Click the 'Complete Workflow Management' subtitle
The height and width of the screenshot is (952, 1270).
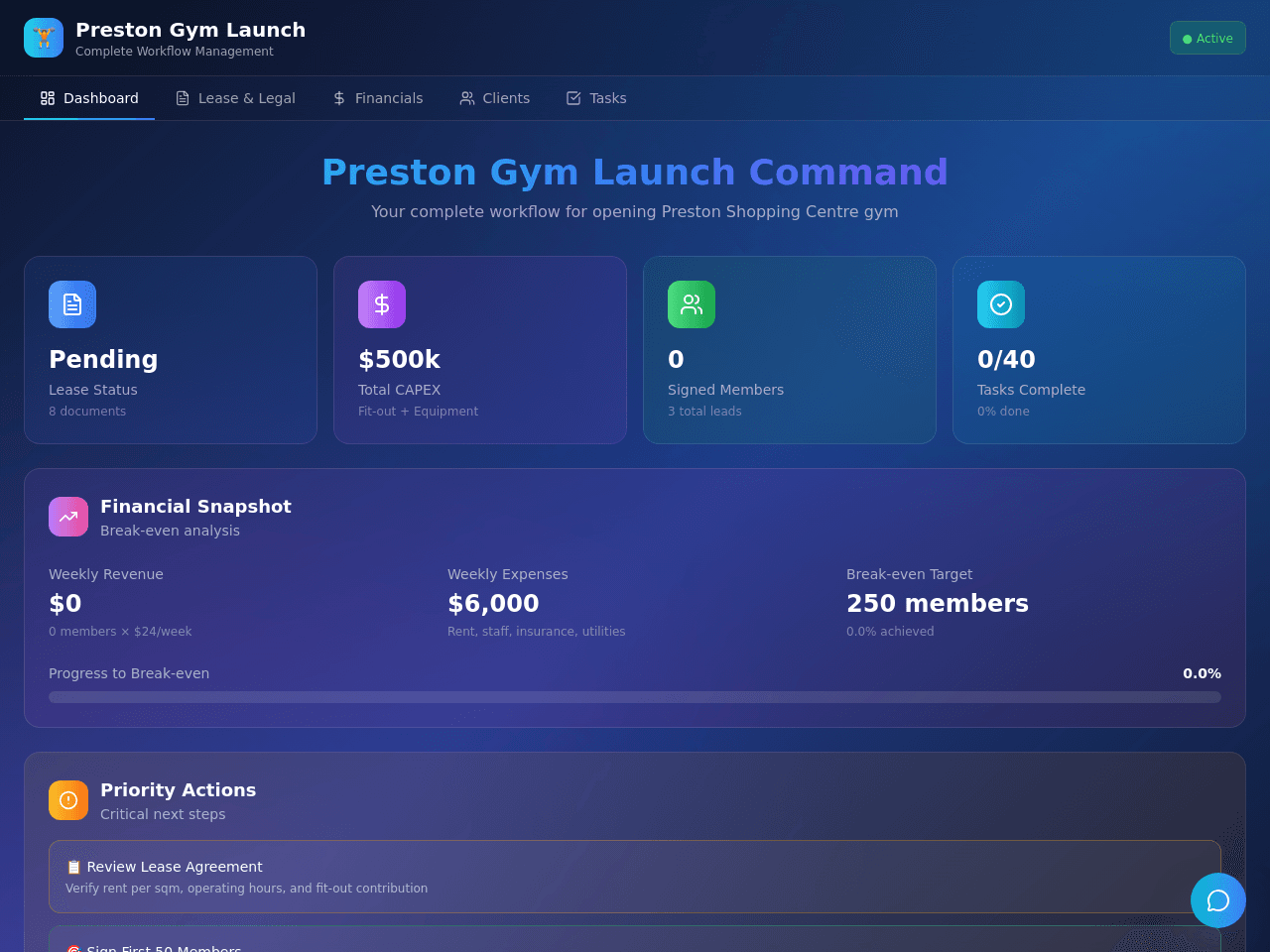coord(175,52)
